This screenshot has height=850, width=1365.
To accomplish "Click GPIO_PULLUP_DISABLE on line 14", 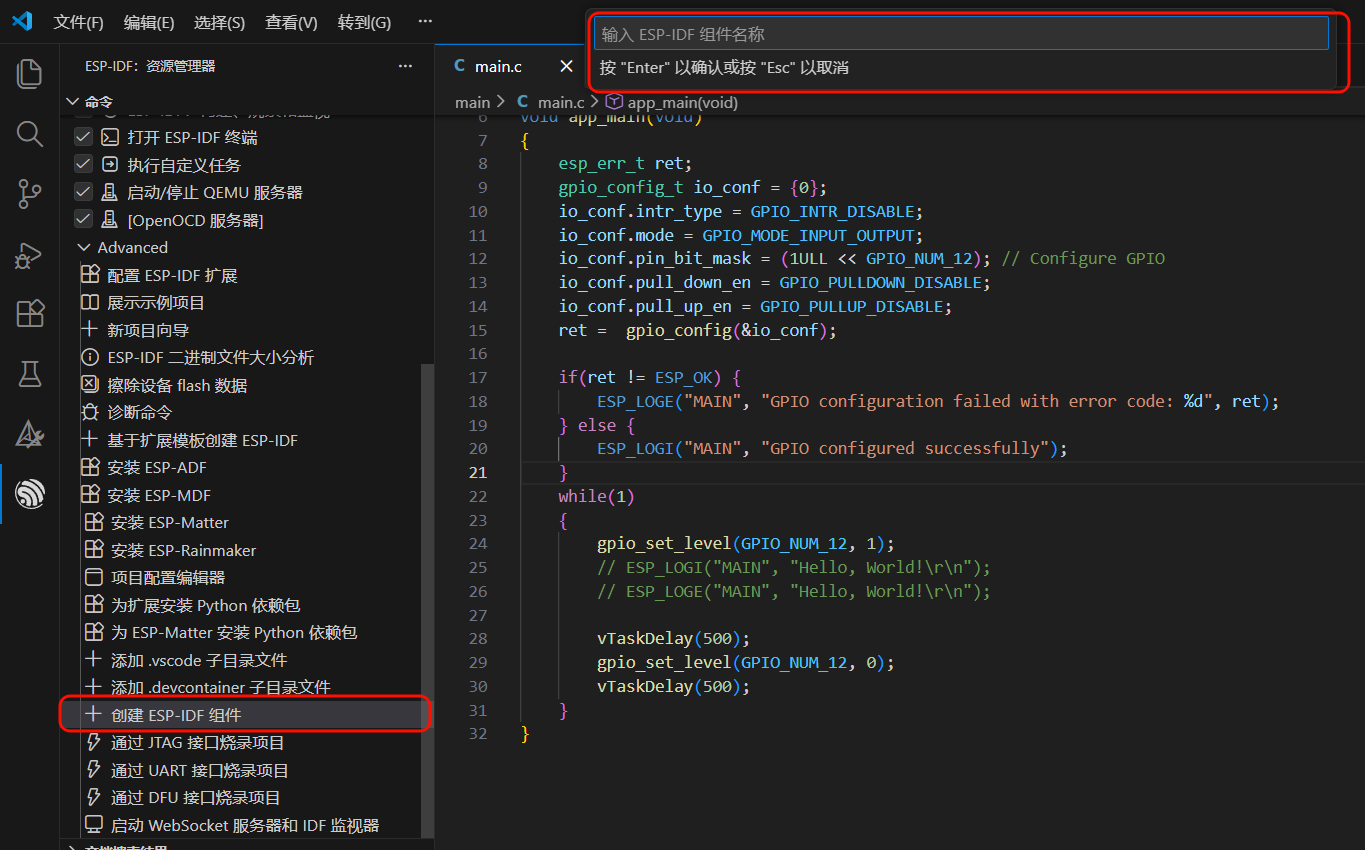I will pos(852,306).
